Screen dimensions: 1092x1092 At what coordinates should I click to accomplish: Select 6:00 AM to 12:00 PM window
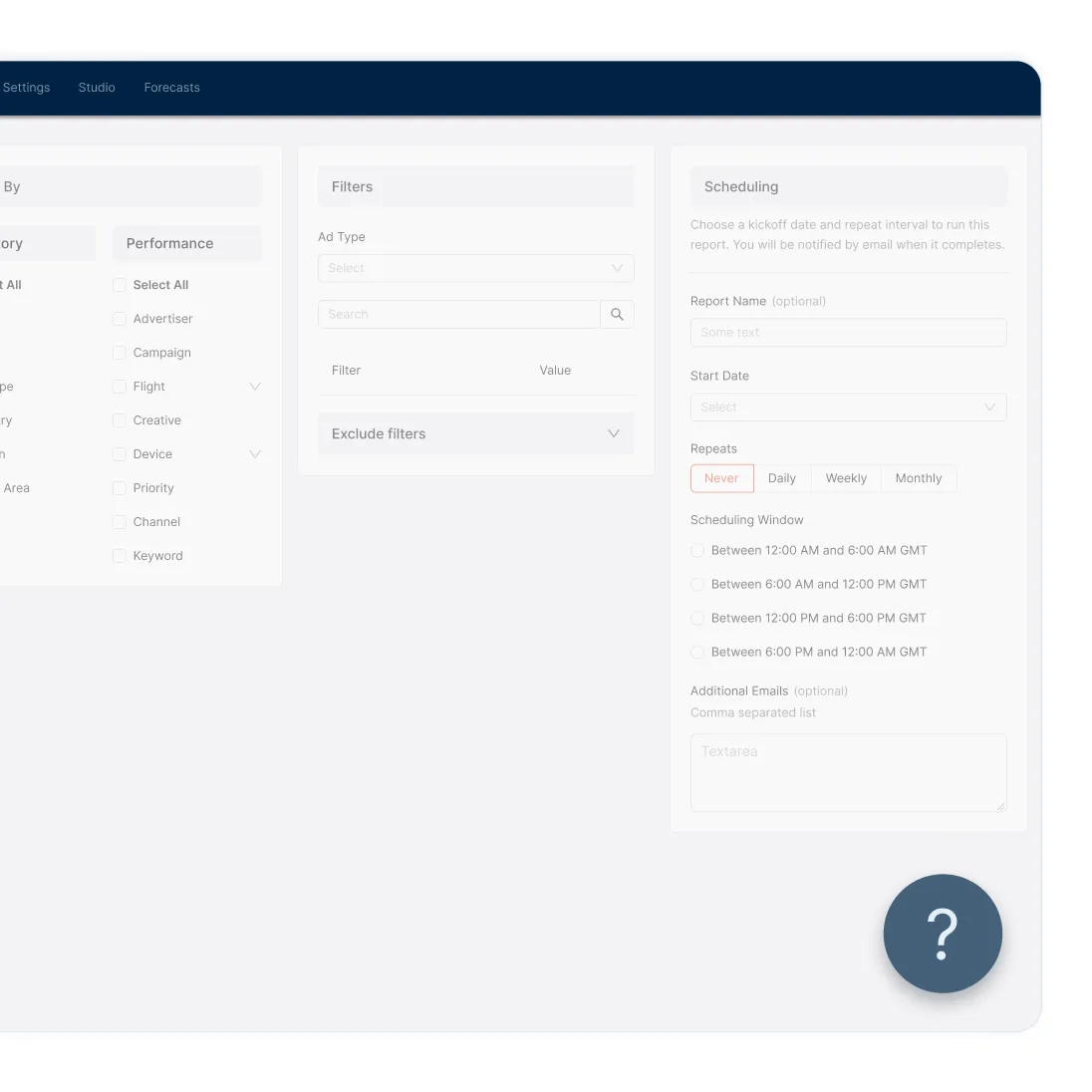[697, 584]
